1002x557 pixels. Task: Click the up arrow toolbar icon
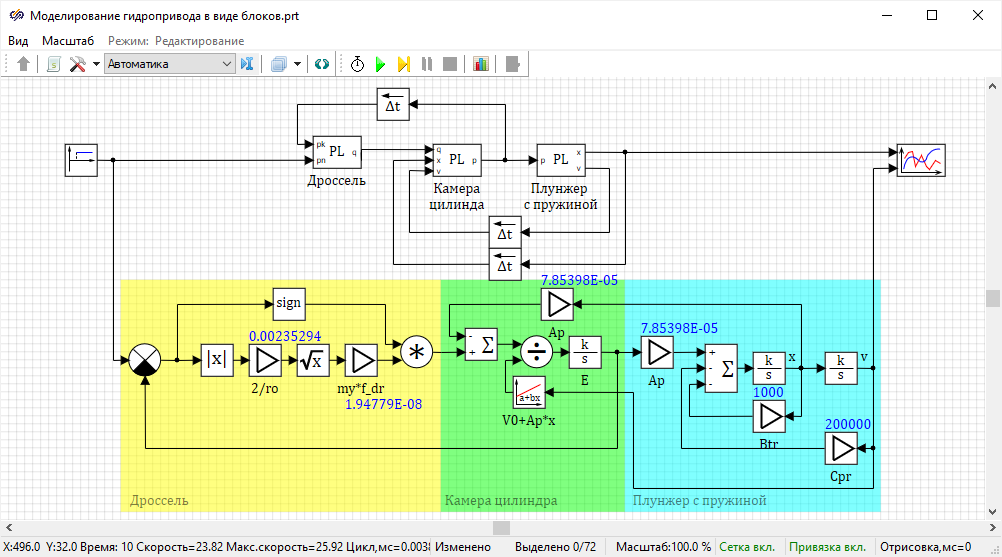click(24, 64)
